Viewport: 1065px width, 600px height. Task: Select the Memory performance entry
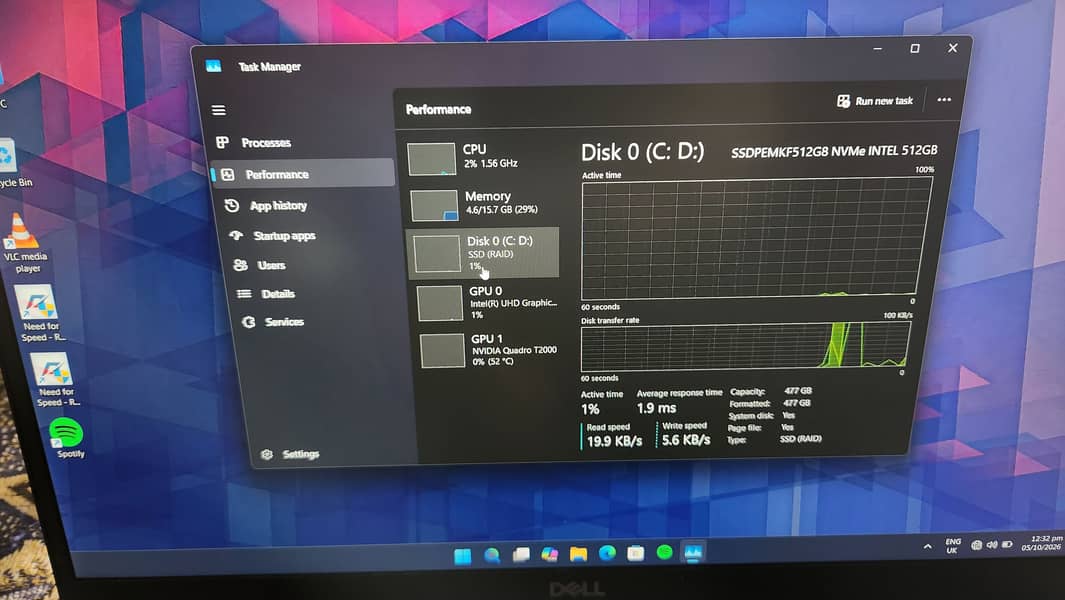tap(484, 204)
